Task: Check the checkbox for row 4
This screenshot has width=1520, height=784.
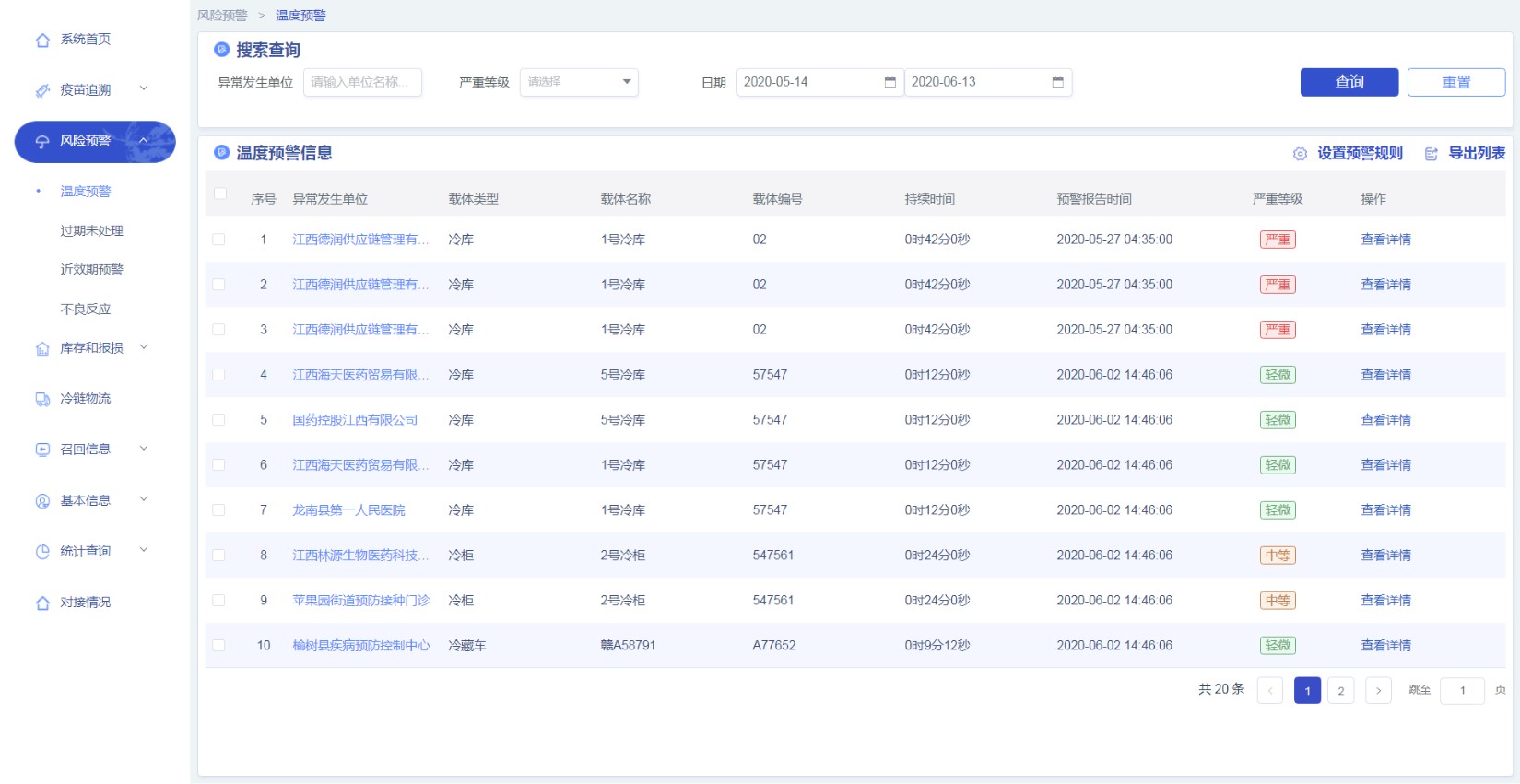Action: pyautogui.click(x=218, y=374)
